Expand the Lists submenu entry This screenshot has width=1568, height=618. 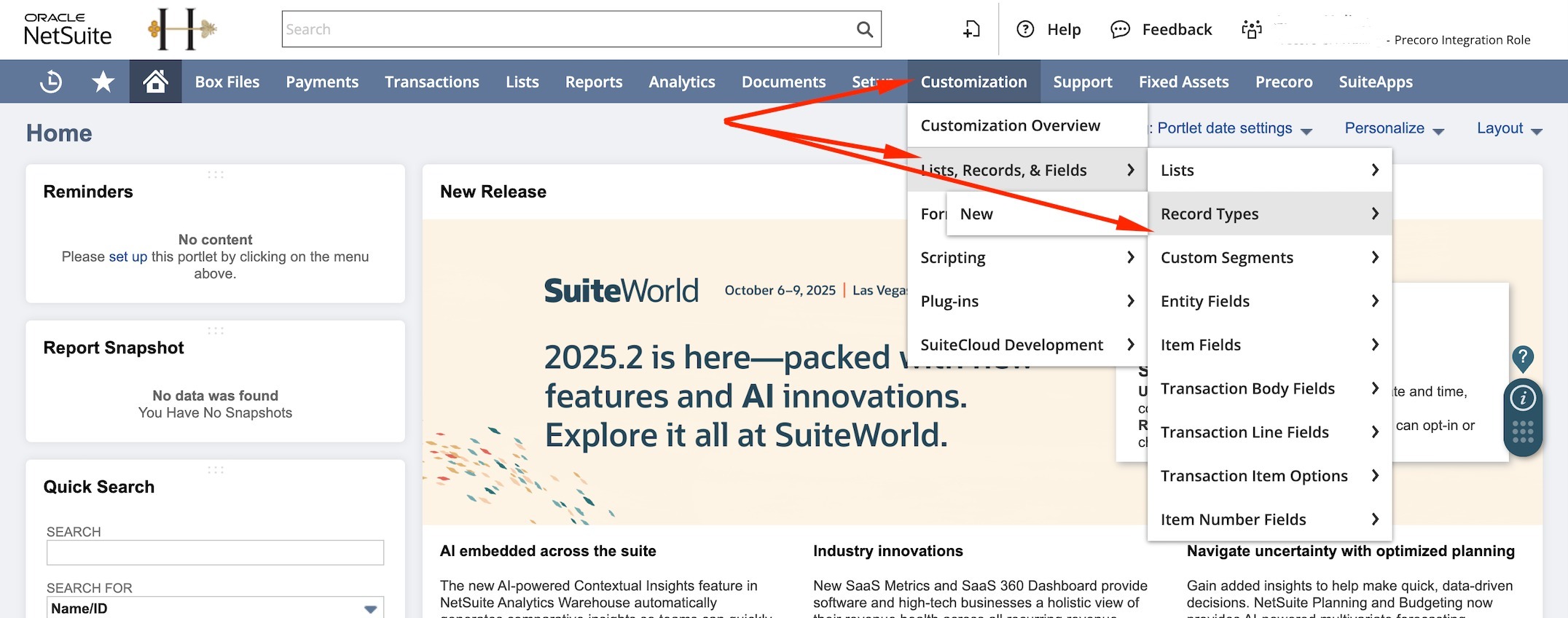(1269, 170)
